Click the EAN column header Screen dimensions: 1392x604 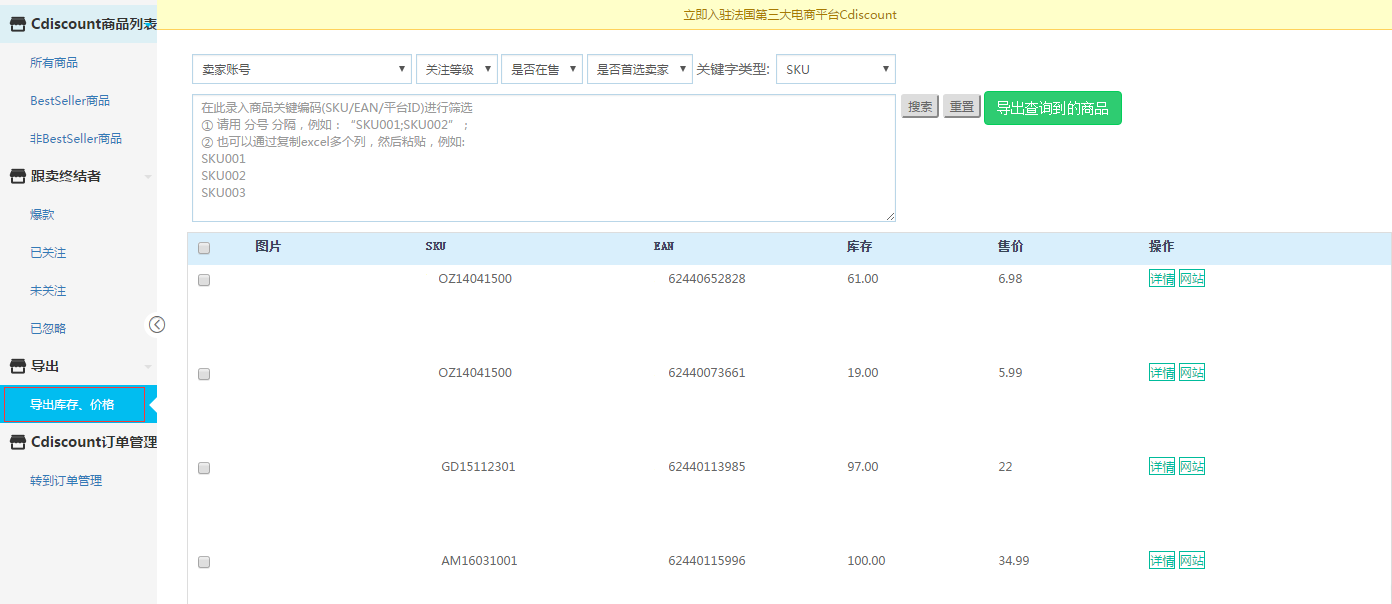pos(664,246)
